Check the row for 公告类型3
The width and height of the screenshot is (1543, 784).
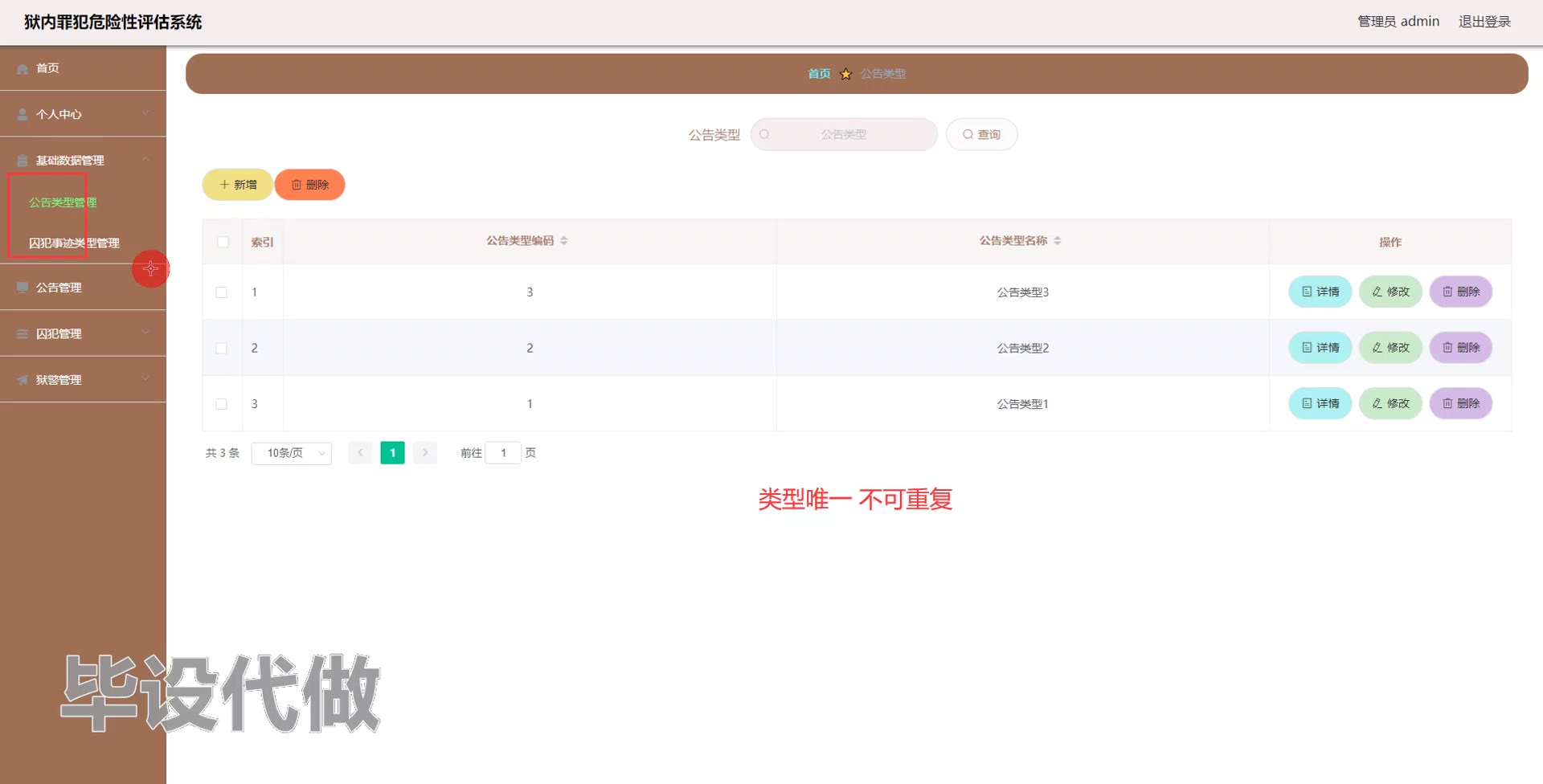point(222,292)
